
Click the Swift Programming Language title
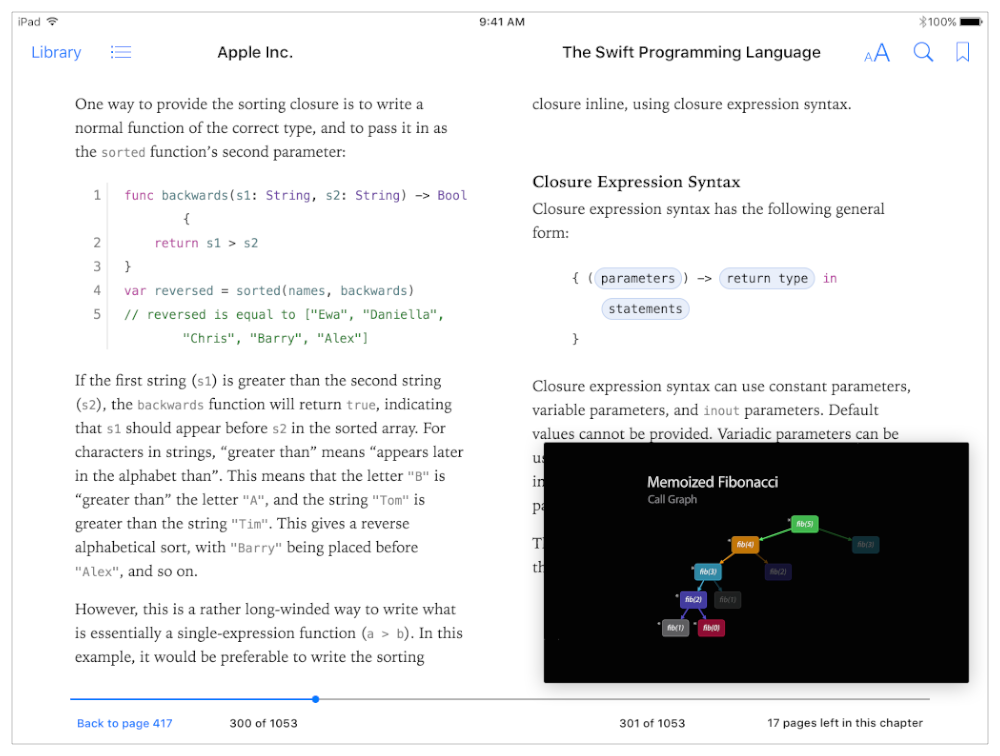pyautogui.click(x=691, y=52)
